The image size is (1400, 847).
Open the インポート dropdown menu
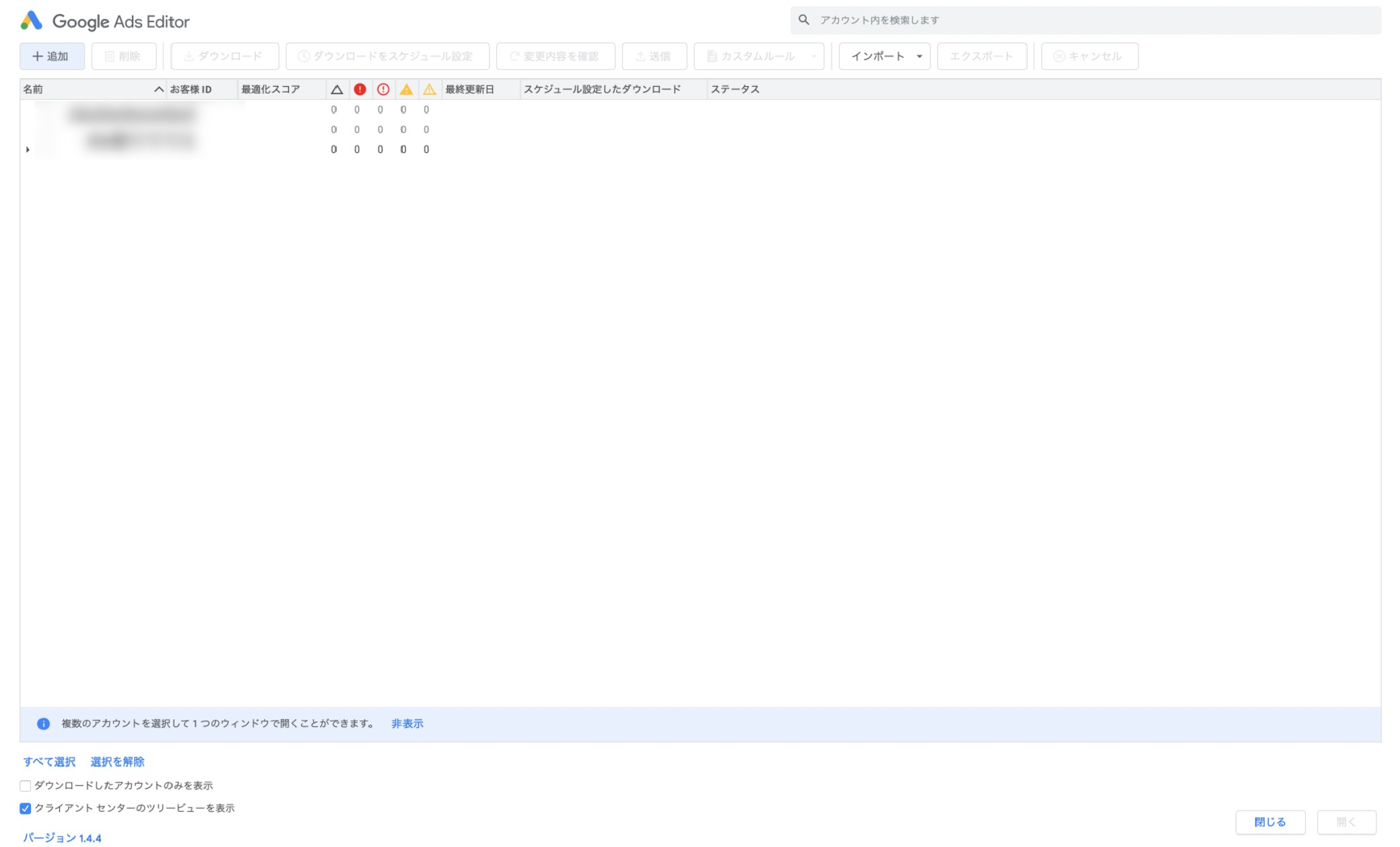(x=884, y=57)
